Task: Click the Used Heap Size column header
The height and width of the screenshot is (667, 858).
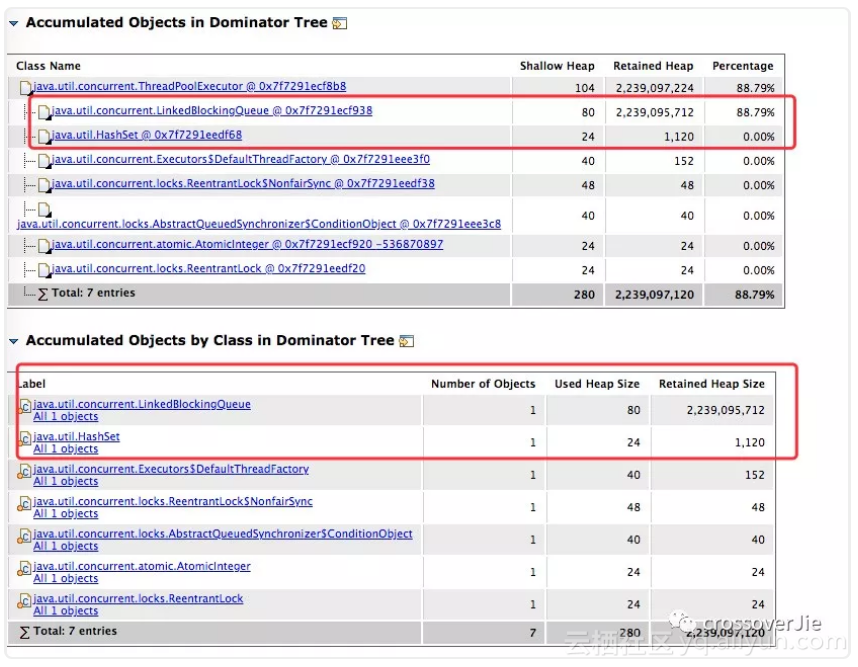Action: click(597, 384)
